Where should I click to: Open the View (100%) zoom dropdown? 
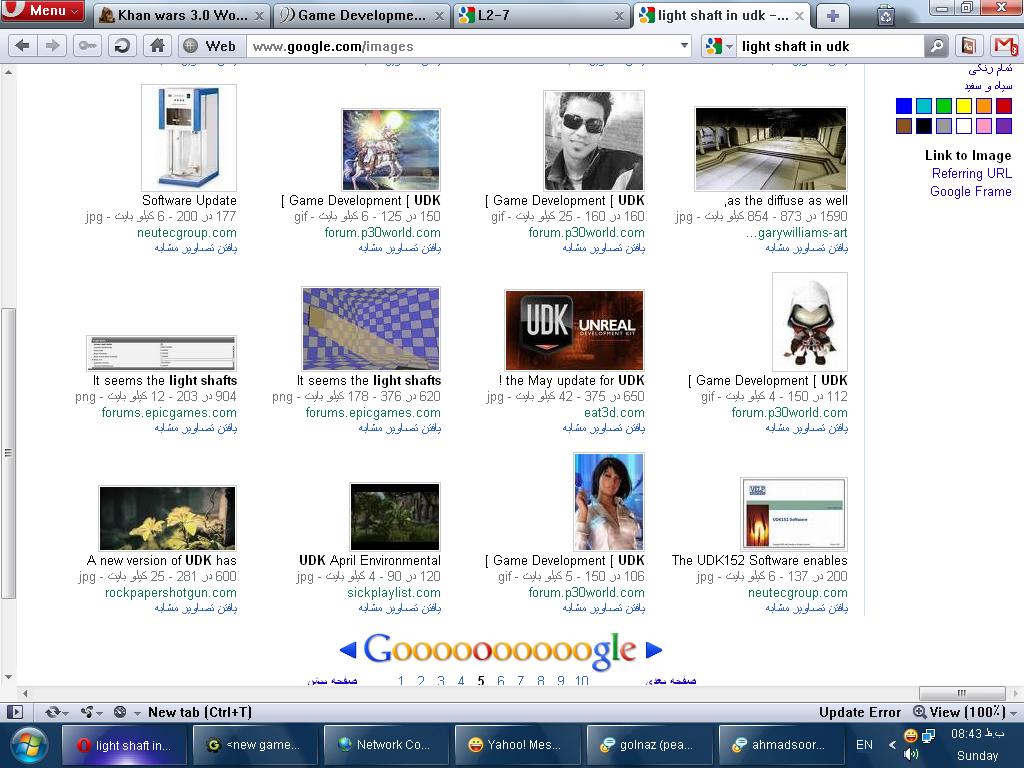(965, 712)
